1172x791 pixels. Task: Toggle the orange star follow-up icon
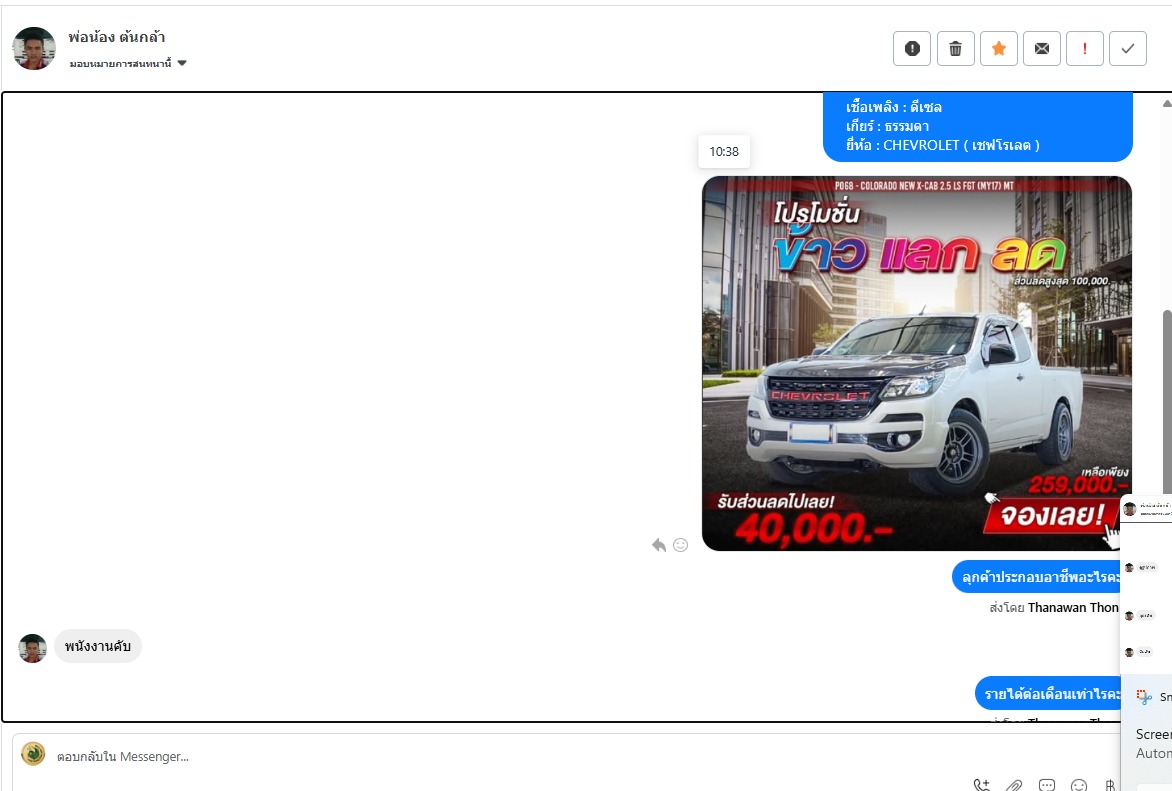[999, 49]
